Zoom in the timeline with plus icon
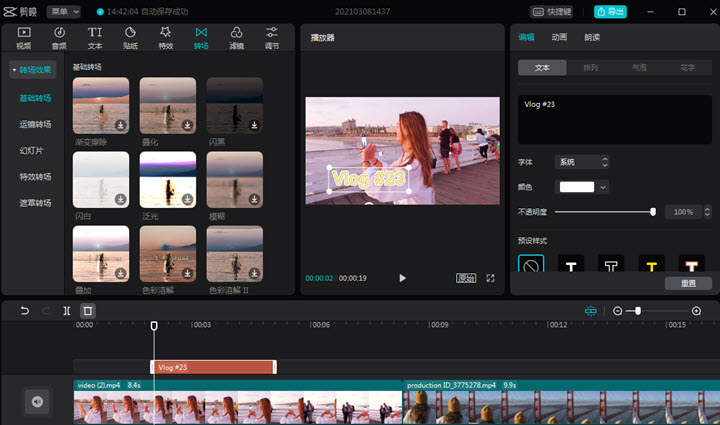Image resolution: width=720 pixels, height=425 pixels. (x=697, y=311)
